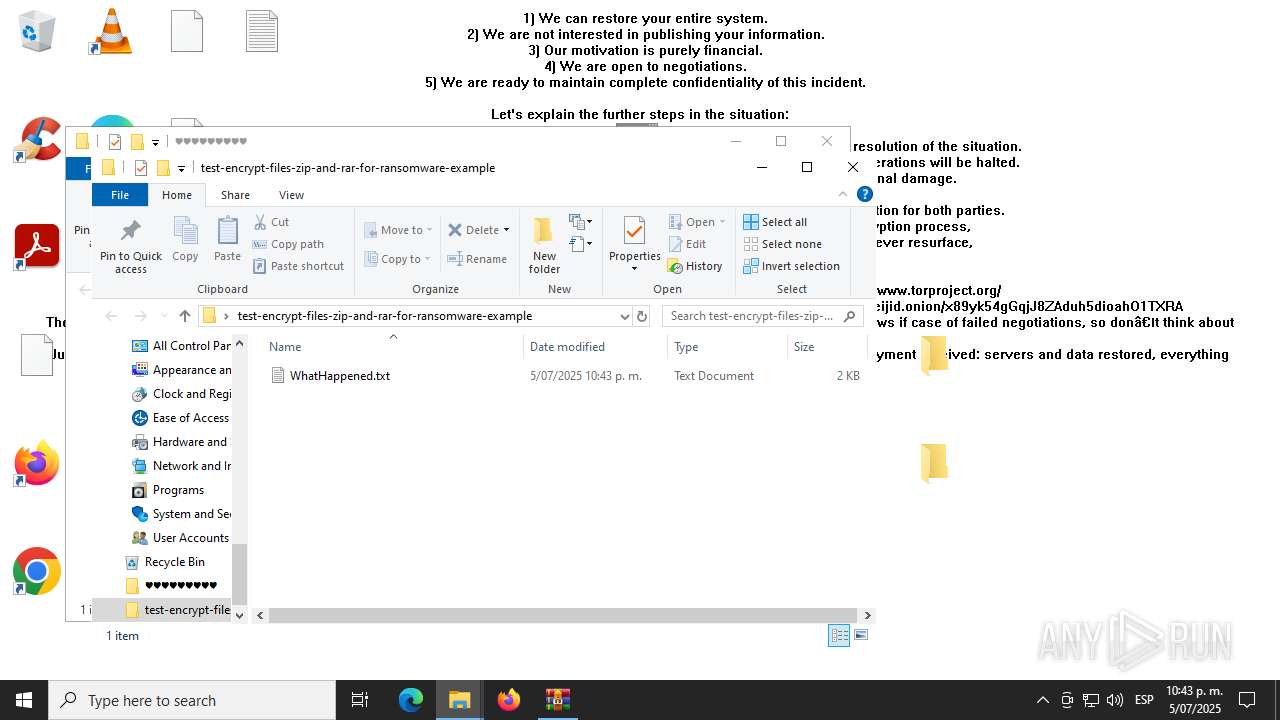Click Invert selection in ribbon
Image resolution: width=1280 pixels, height=720 pixels.
coord(791,266)
